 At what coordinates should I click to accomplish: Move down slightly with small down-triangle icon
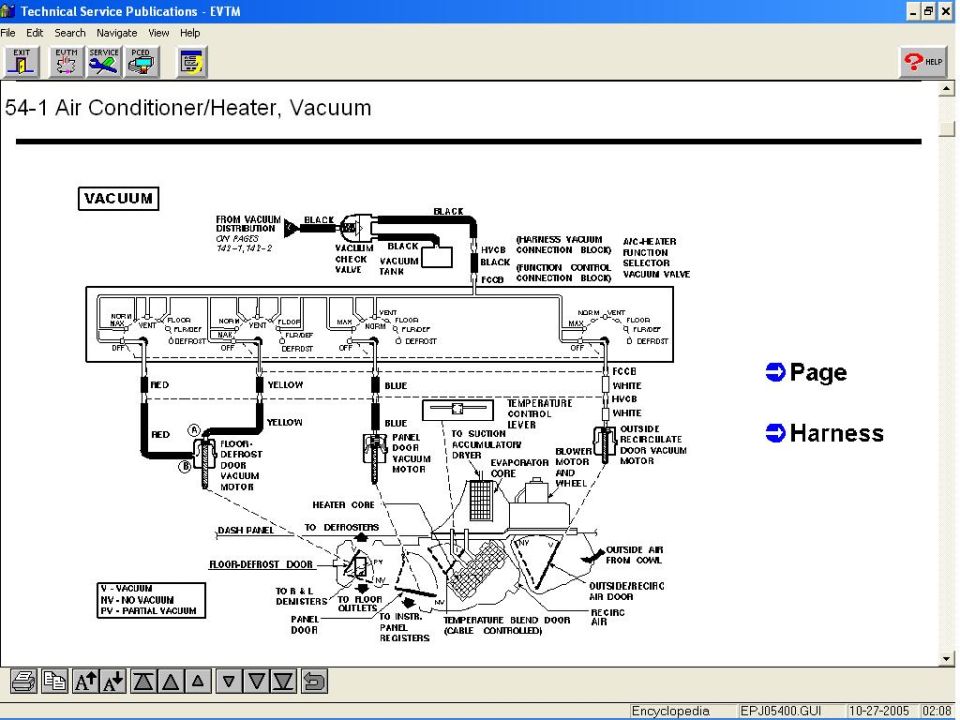tap(229, 681)
